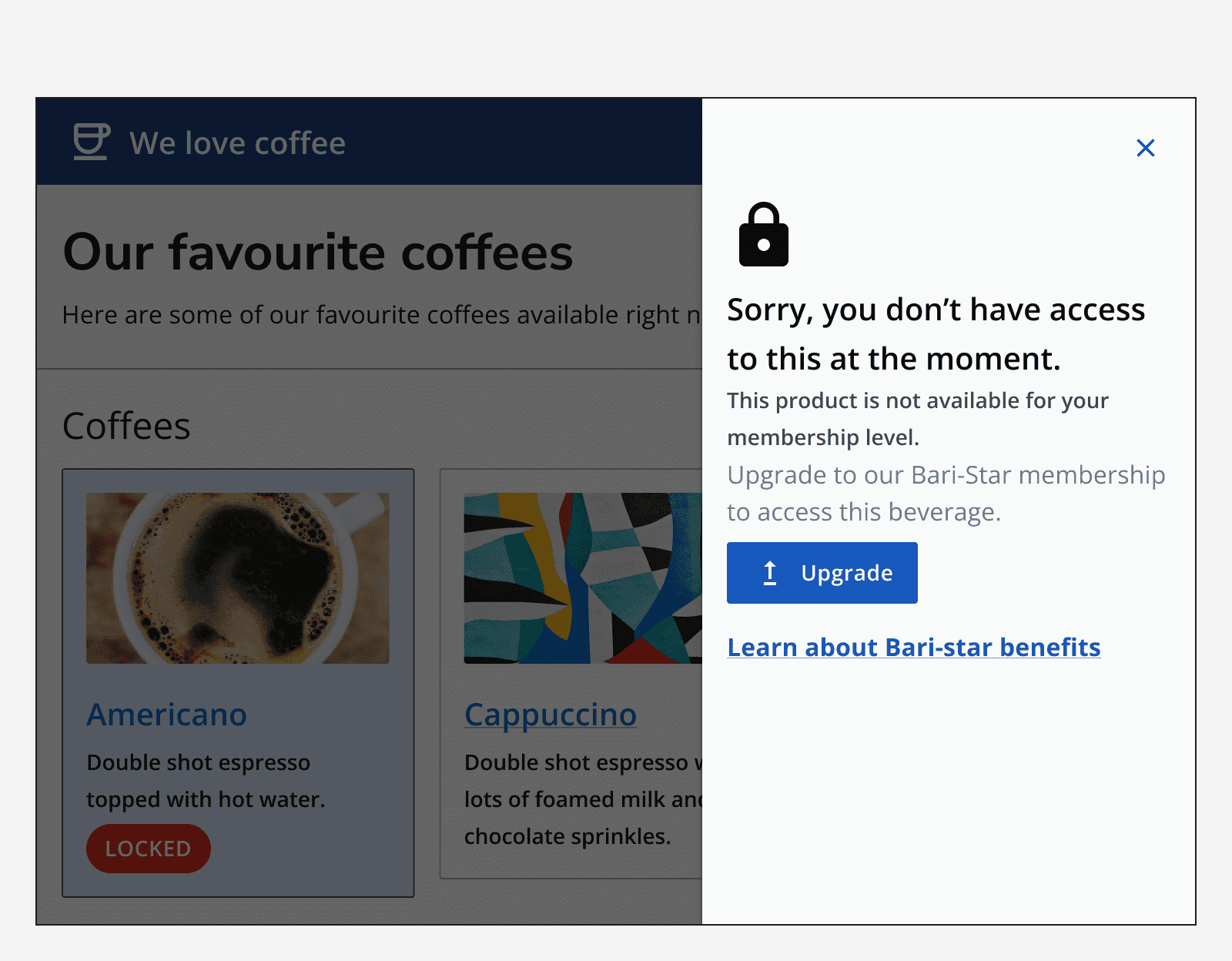The width and height of the screenshot is (1232, 961).
Task: Click the 'Our favourite coffees' heading
Action: pos(318,252)
